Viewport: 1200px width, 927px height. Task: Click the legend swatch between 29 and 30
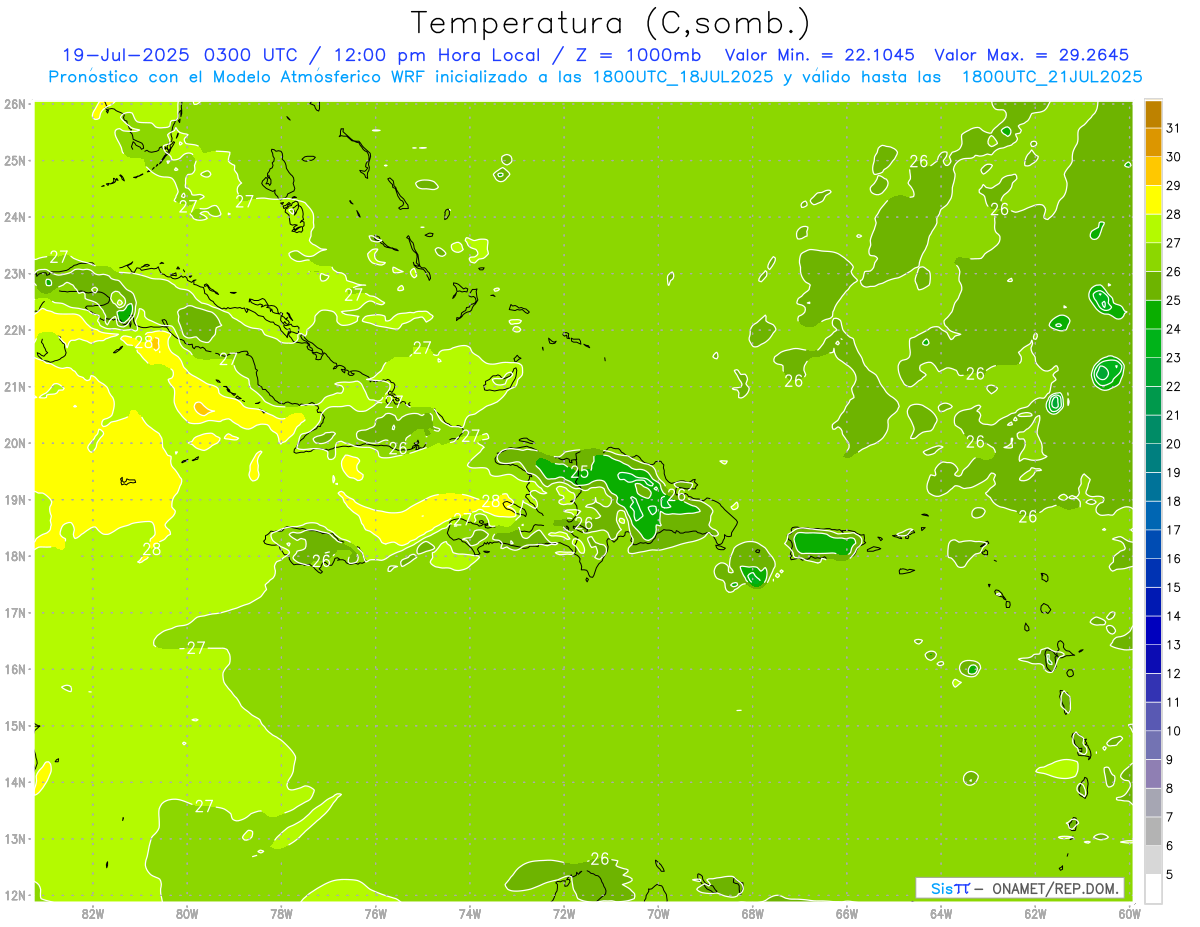(x=1153, y=171)
